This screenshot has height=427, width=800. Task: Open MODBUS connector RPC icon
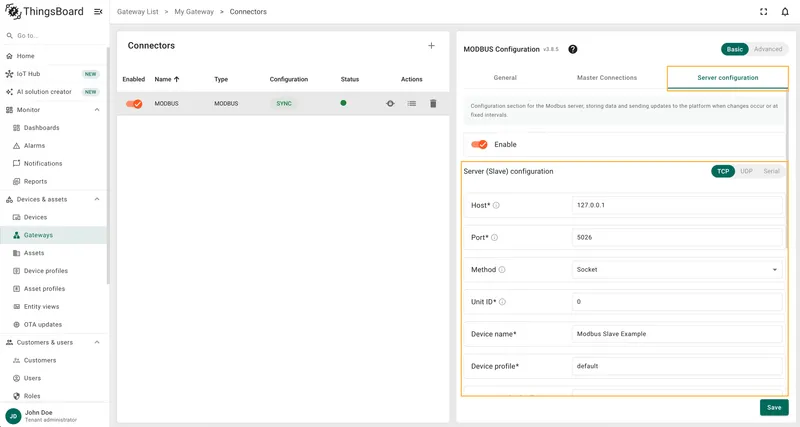point(390,104)
